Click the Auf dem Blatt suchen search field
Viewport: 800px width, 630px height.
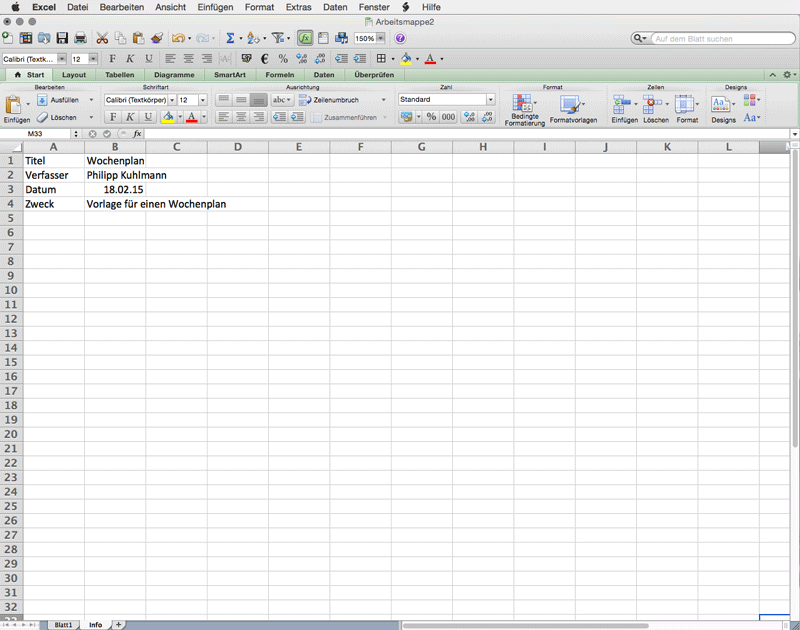tap(722, 39)
